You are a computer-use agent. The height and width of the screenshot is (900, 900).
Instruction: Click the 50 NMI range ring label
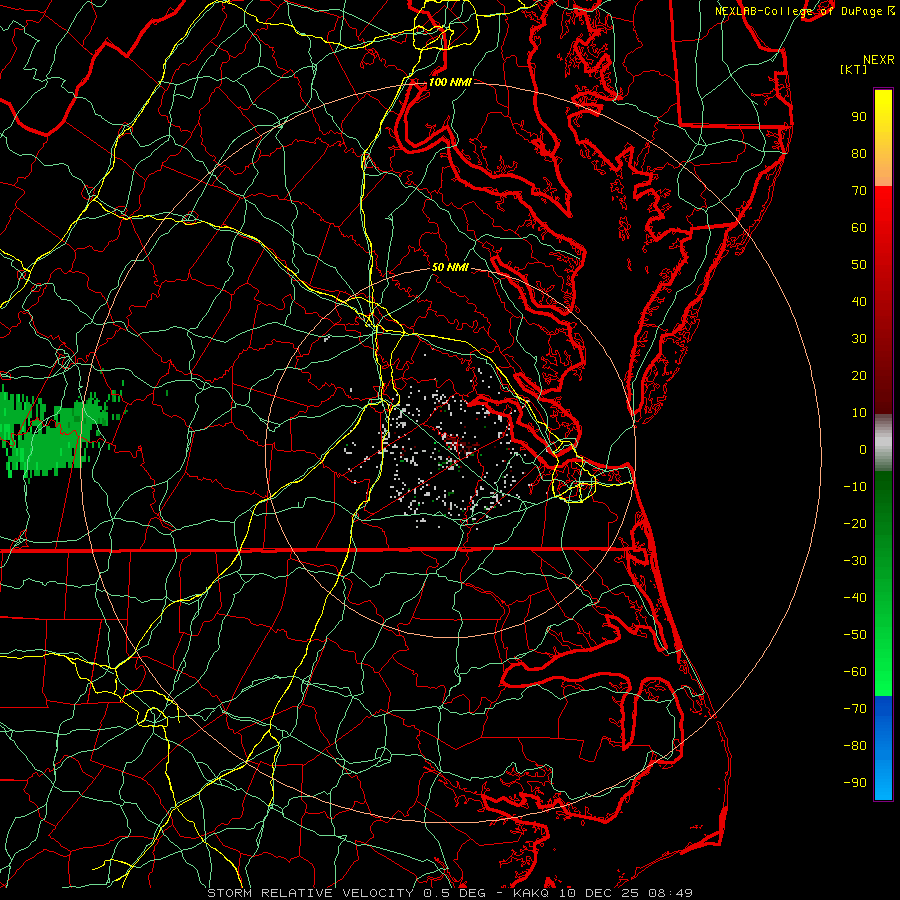(450, 267)
